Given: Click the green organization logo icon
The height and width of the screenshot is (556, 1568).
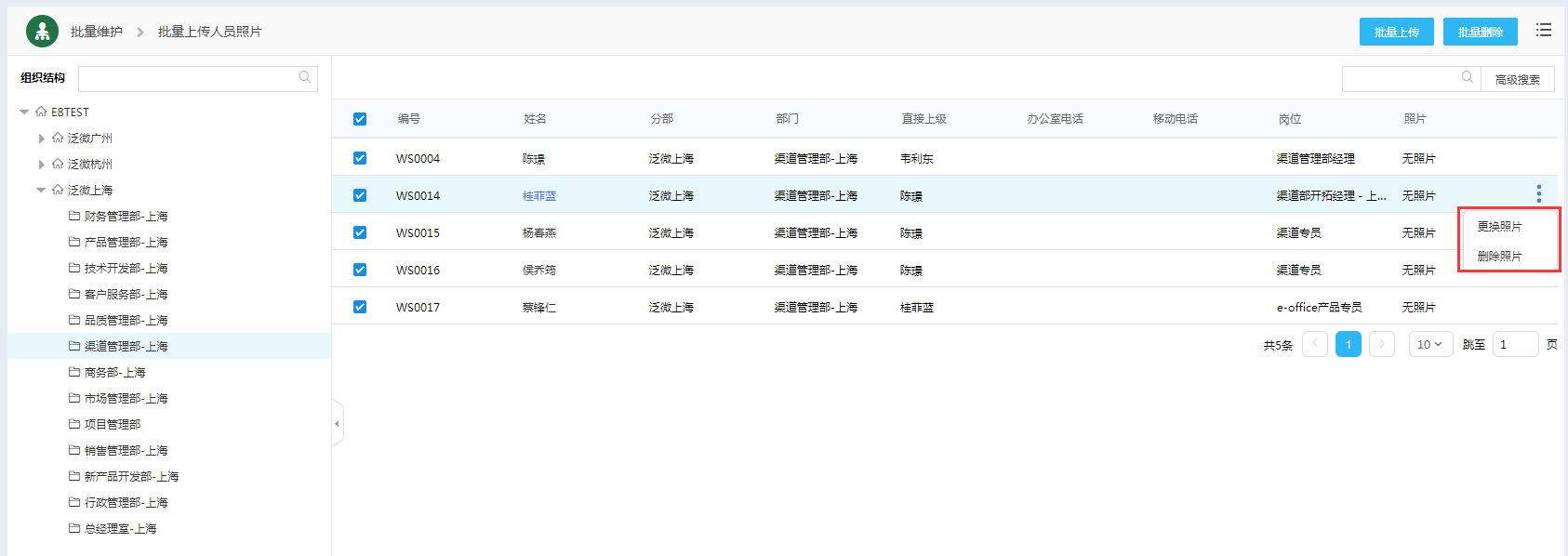Looking at the screenshot, I should point(42,32).
